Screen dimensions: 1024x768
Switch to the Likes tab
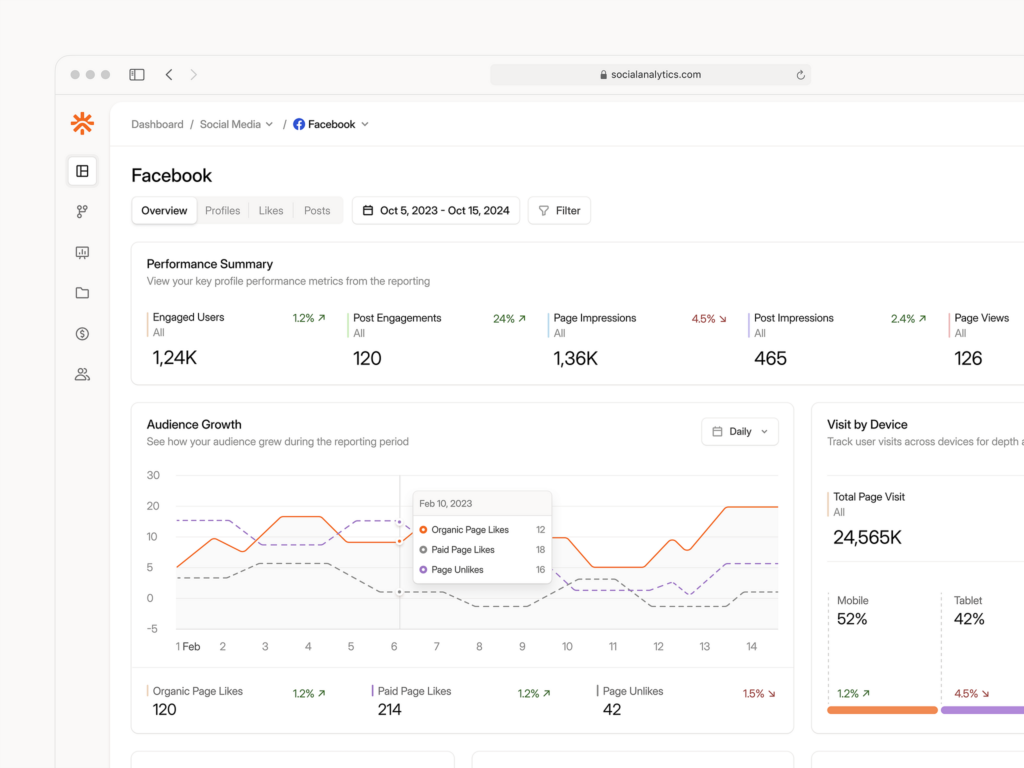tap(271, 211)
